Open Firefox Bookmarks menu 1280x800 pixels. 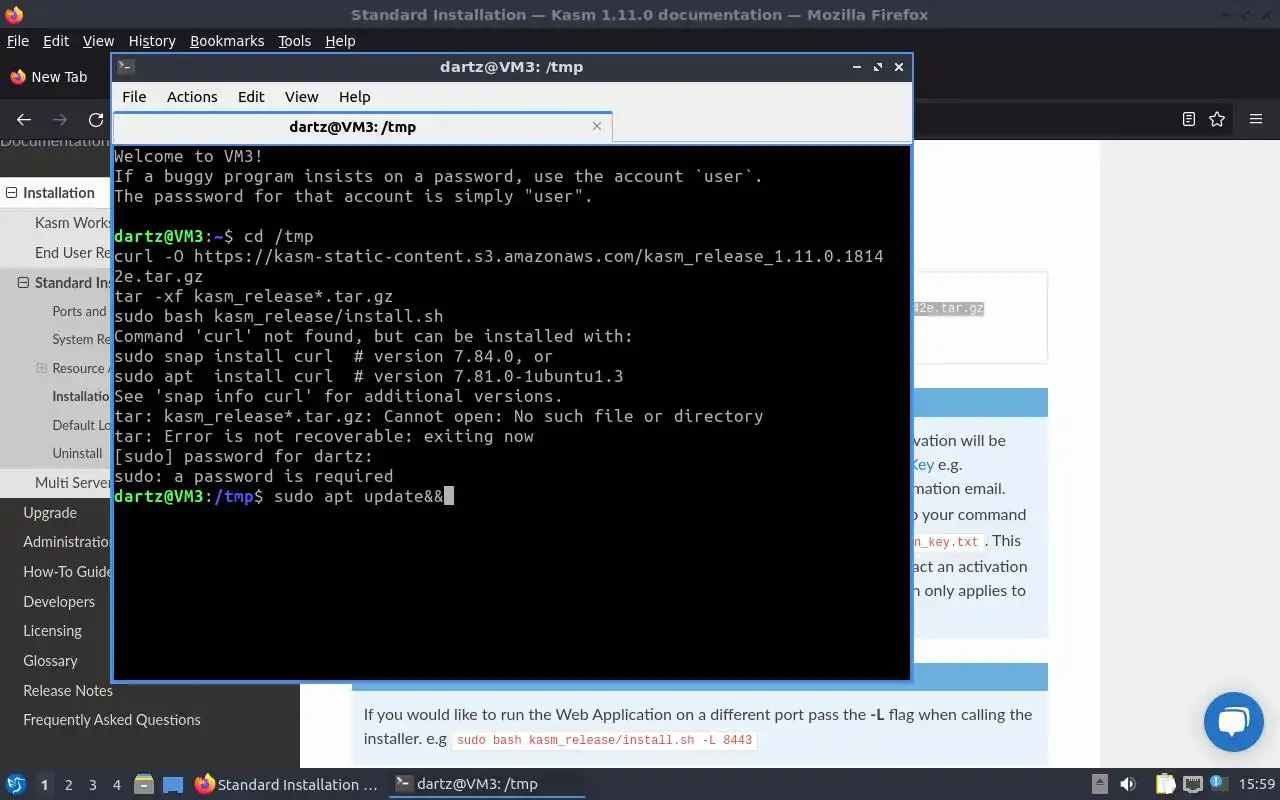point(227,41)
